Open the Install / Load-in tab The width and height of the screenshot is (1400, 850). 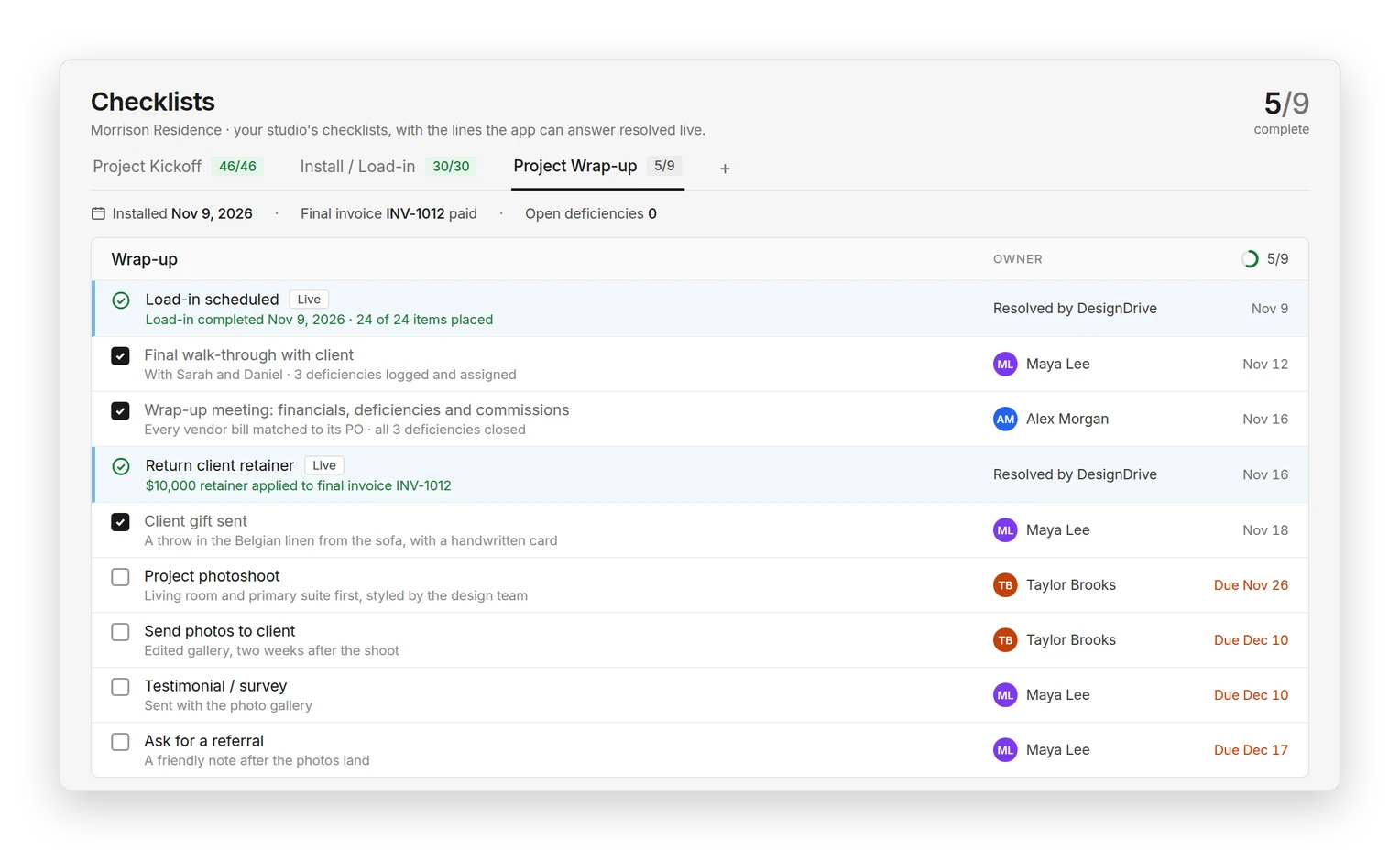pyautogui.click(x=388, y=167)
